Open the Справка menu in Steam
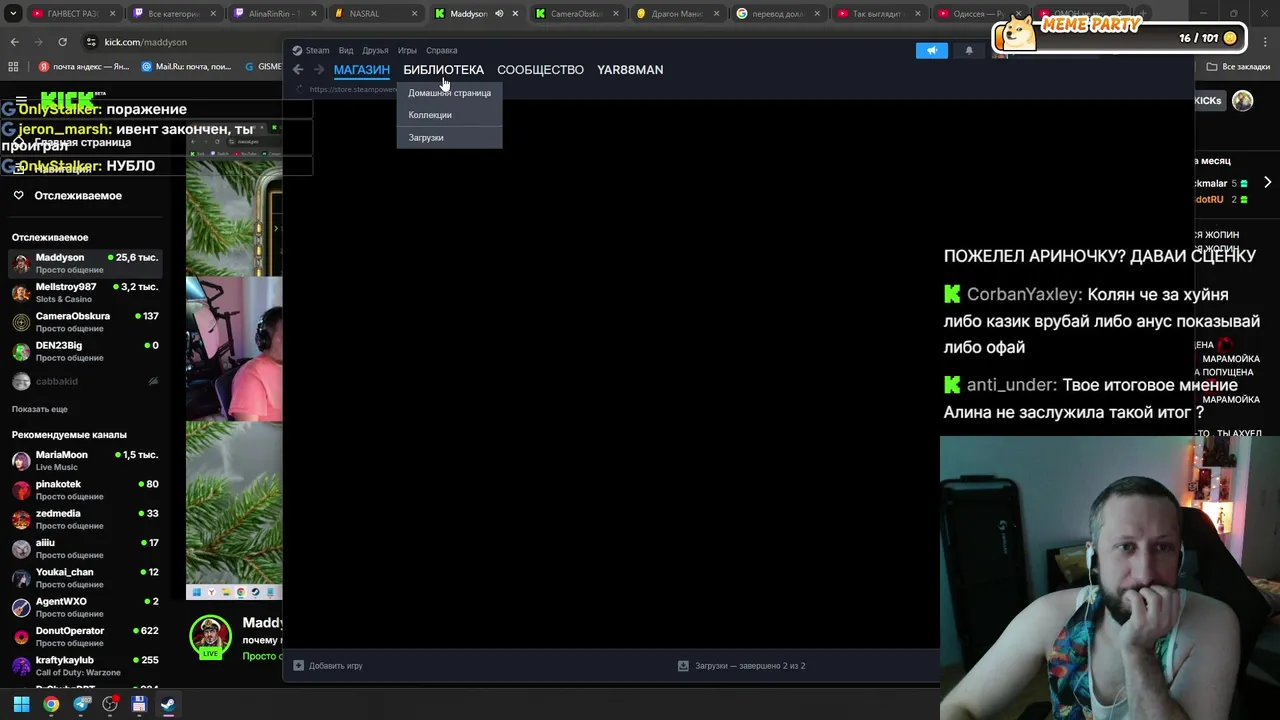This screenshot has width=1280, height=720. pos(441,50)
